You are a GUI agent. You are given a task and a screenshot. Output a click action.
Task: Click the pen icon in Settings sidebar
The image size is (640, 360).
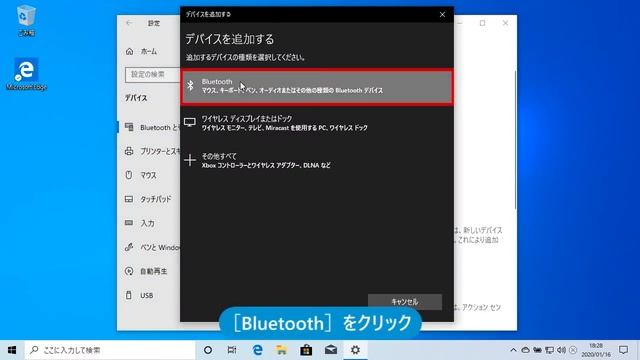(129, 247)
